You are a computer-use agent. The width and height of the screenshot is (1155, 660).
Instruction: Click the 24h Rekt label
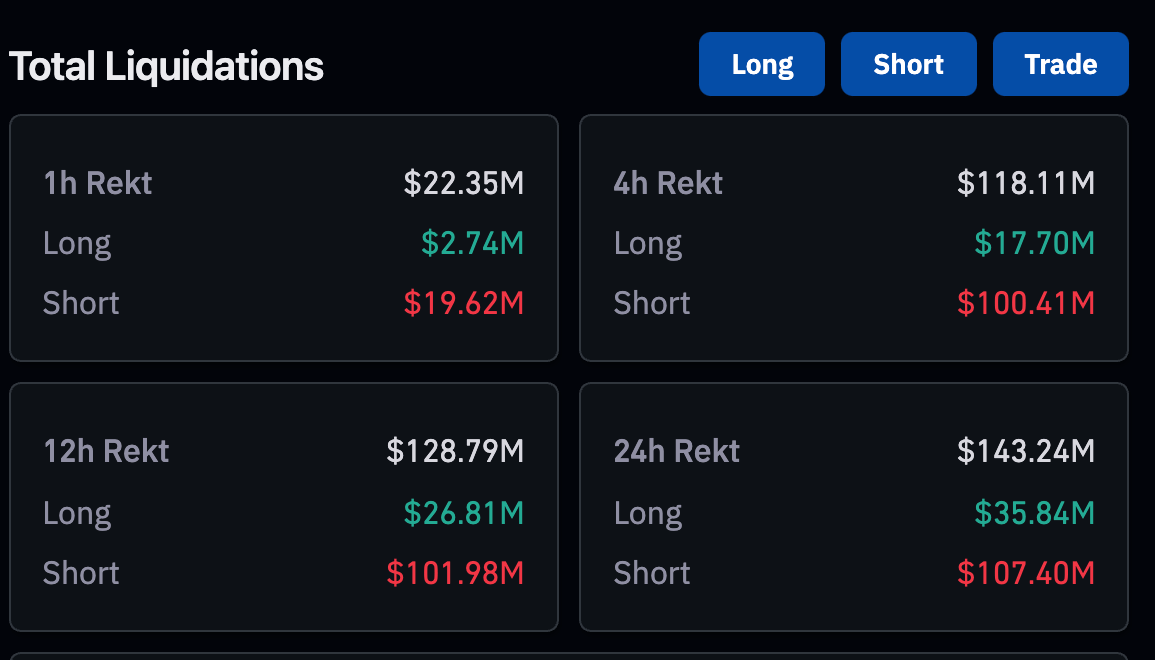point(677,451)
